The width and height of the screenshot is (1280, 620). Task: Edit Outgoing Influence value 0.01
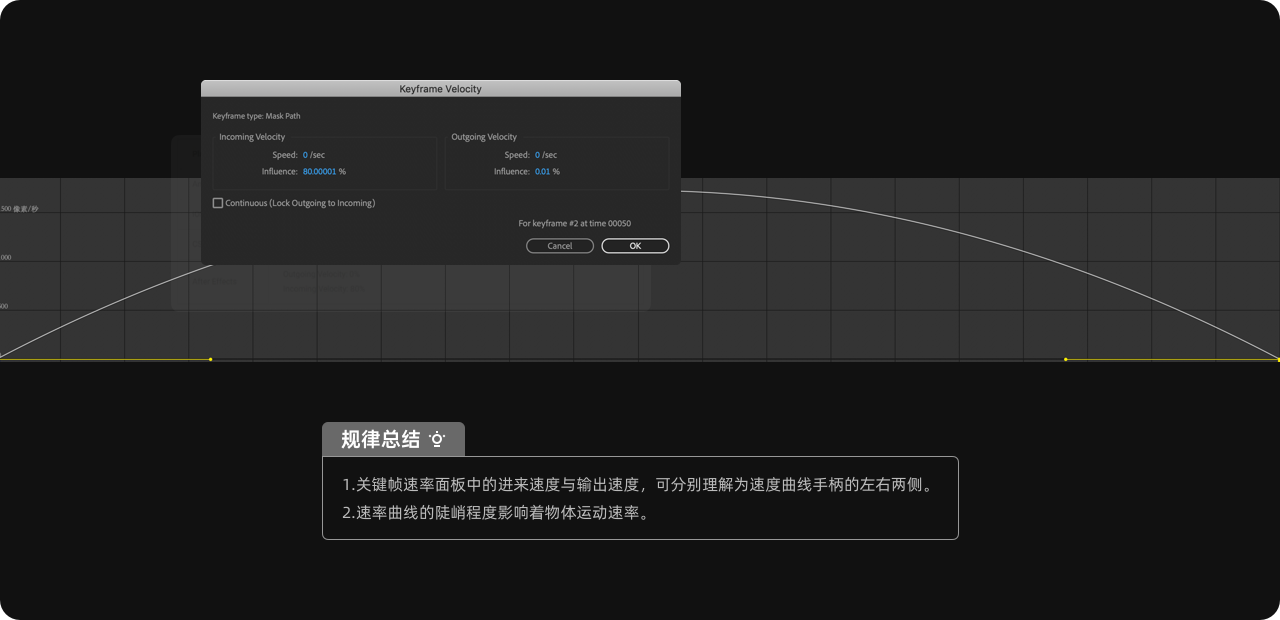(542, 172)
